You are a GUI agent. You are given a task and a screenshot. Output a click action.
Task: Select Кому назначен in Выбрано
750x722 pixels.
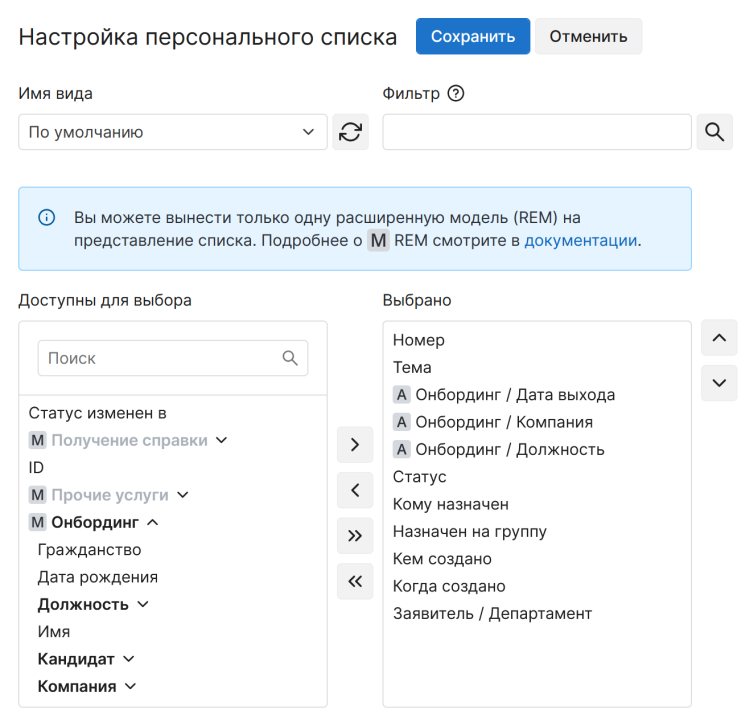click(451, 504)
